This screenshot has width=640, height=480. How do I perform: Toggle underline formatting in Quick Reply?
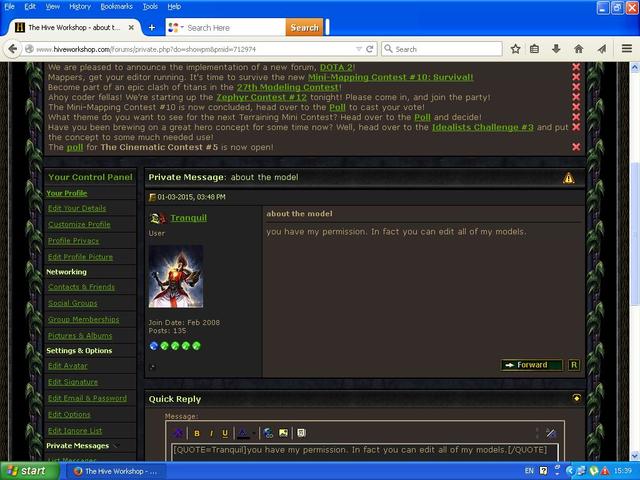(225, 433)
